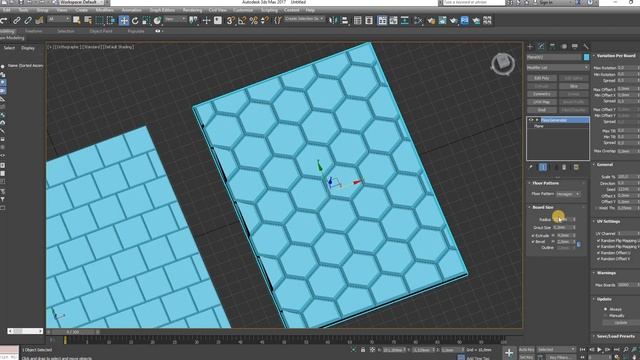Select the Link tool in main toolbar

point(17,20)
